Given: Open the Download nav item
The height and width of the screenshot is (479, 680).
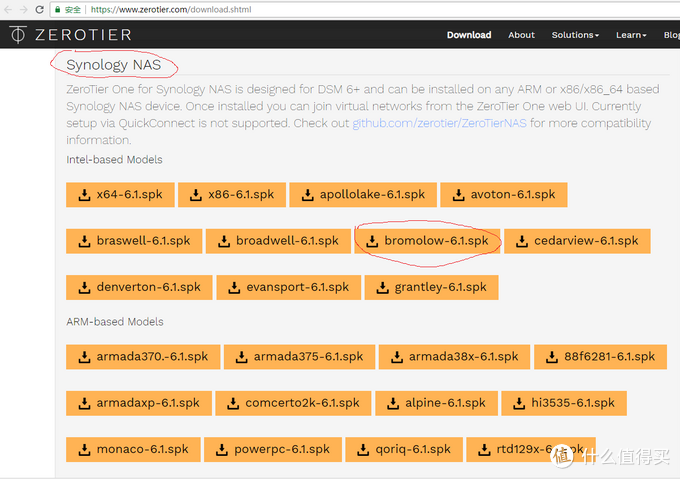Looking at the screenshot, I should (469, 35).
